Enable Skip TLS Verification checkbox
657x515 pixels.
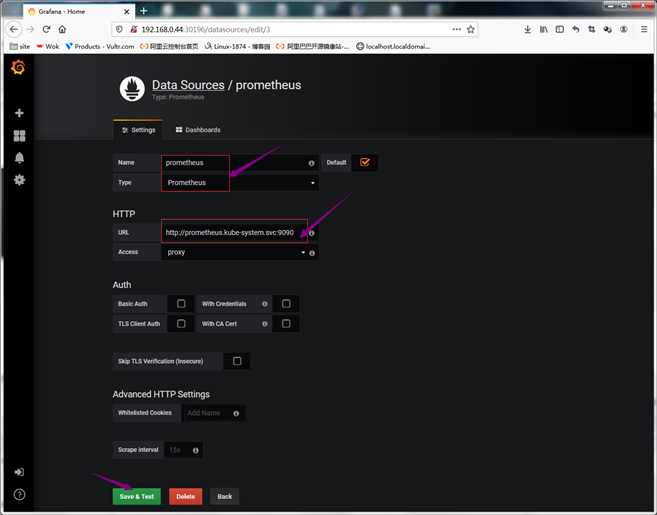pos(237,361)
